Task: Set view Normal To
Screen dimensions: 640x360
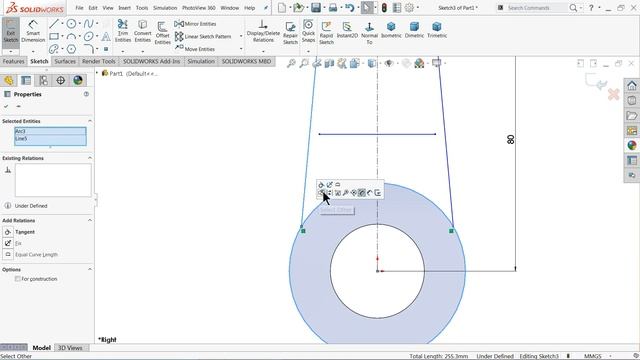Action: pyautogui.click(x=369, y=33)
